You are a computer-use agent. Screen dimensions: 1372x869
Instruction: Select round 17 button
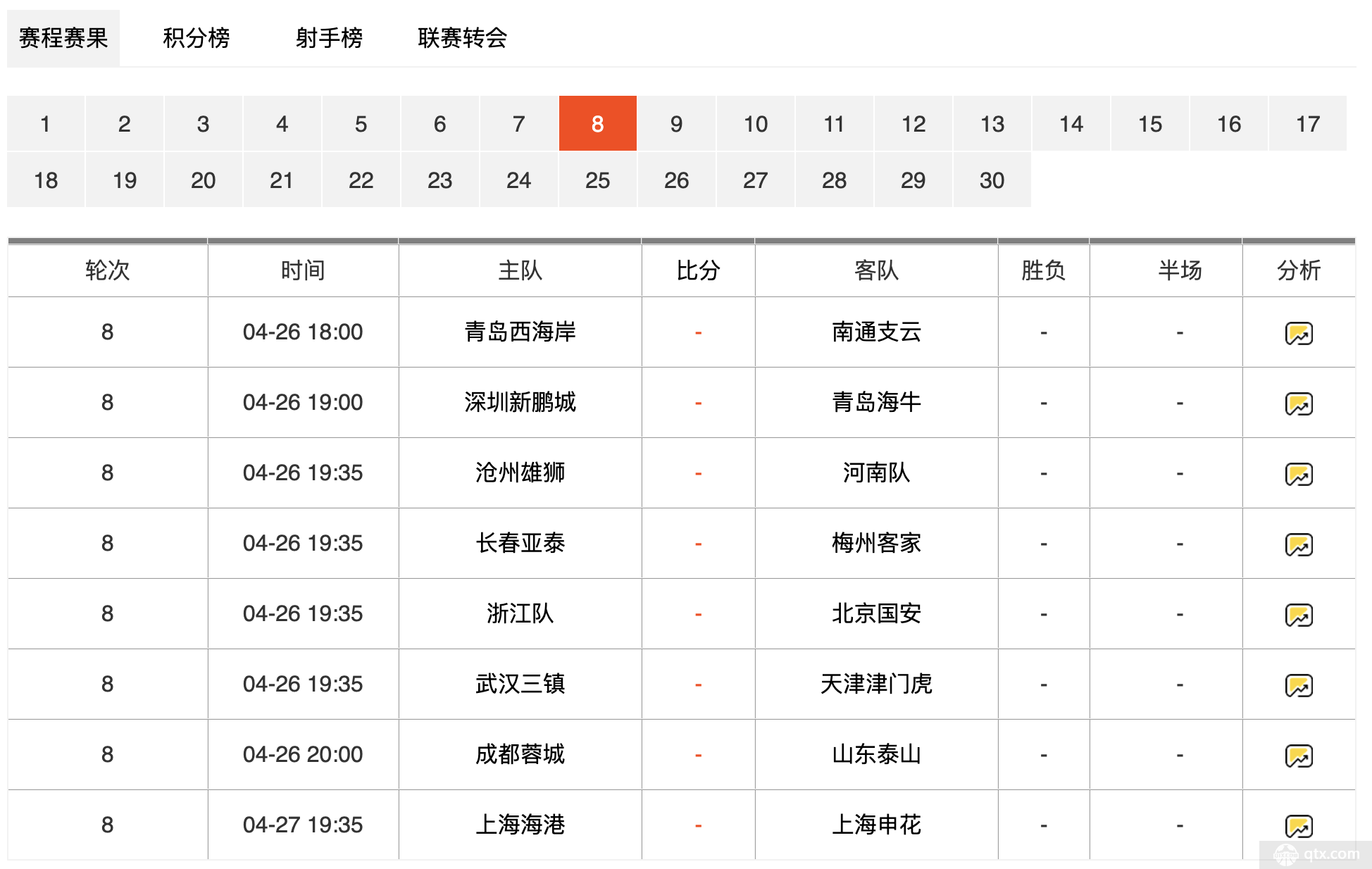tap(1307, 124)
